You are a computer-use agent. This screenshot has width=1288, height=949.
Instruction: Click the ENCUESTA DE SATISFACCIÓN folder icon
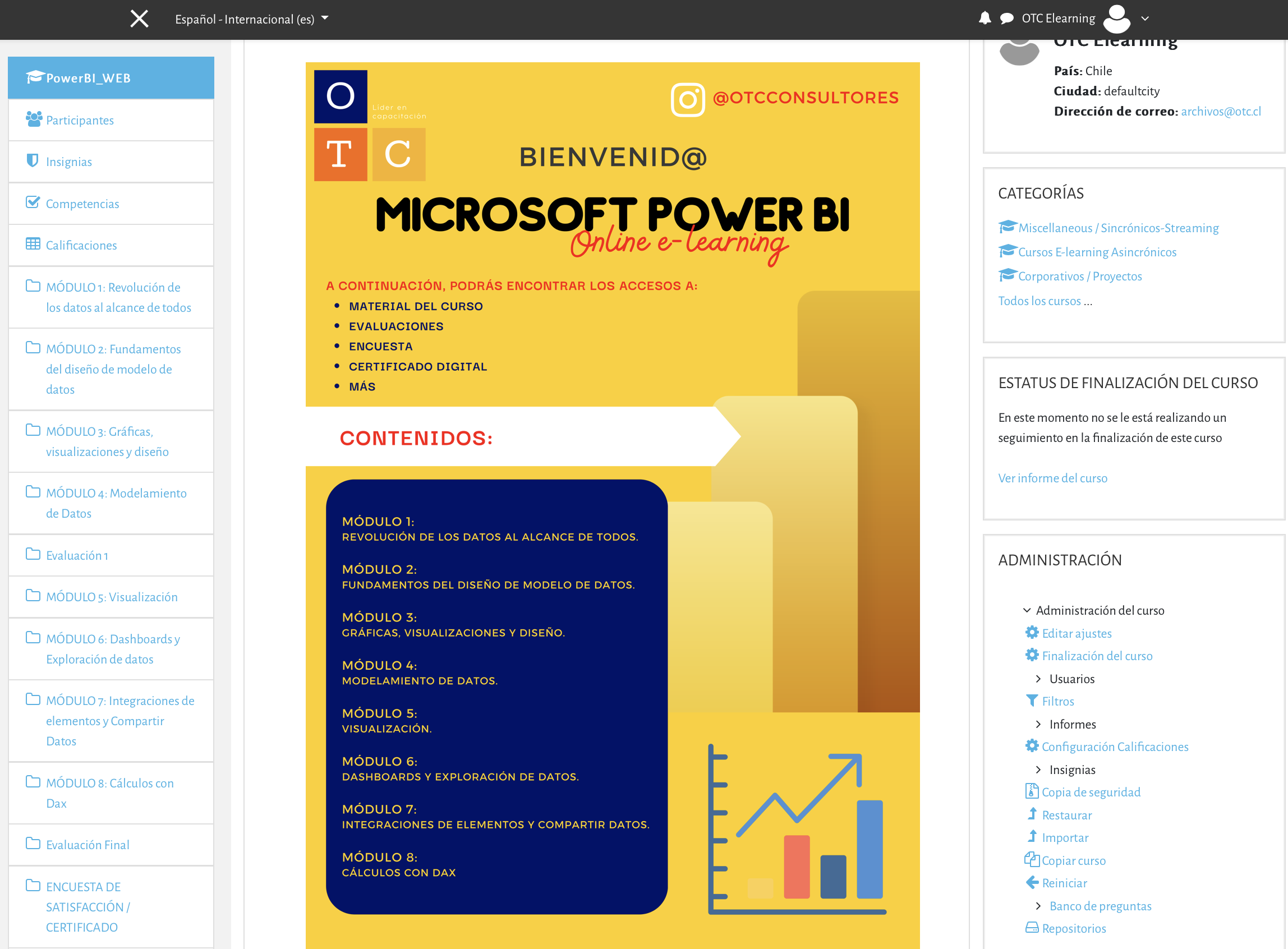click(x=33, y=886)
